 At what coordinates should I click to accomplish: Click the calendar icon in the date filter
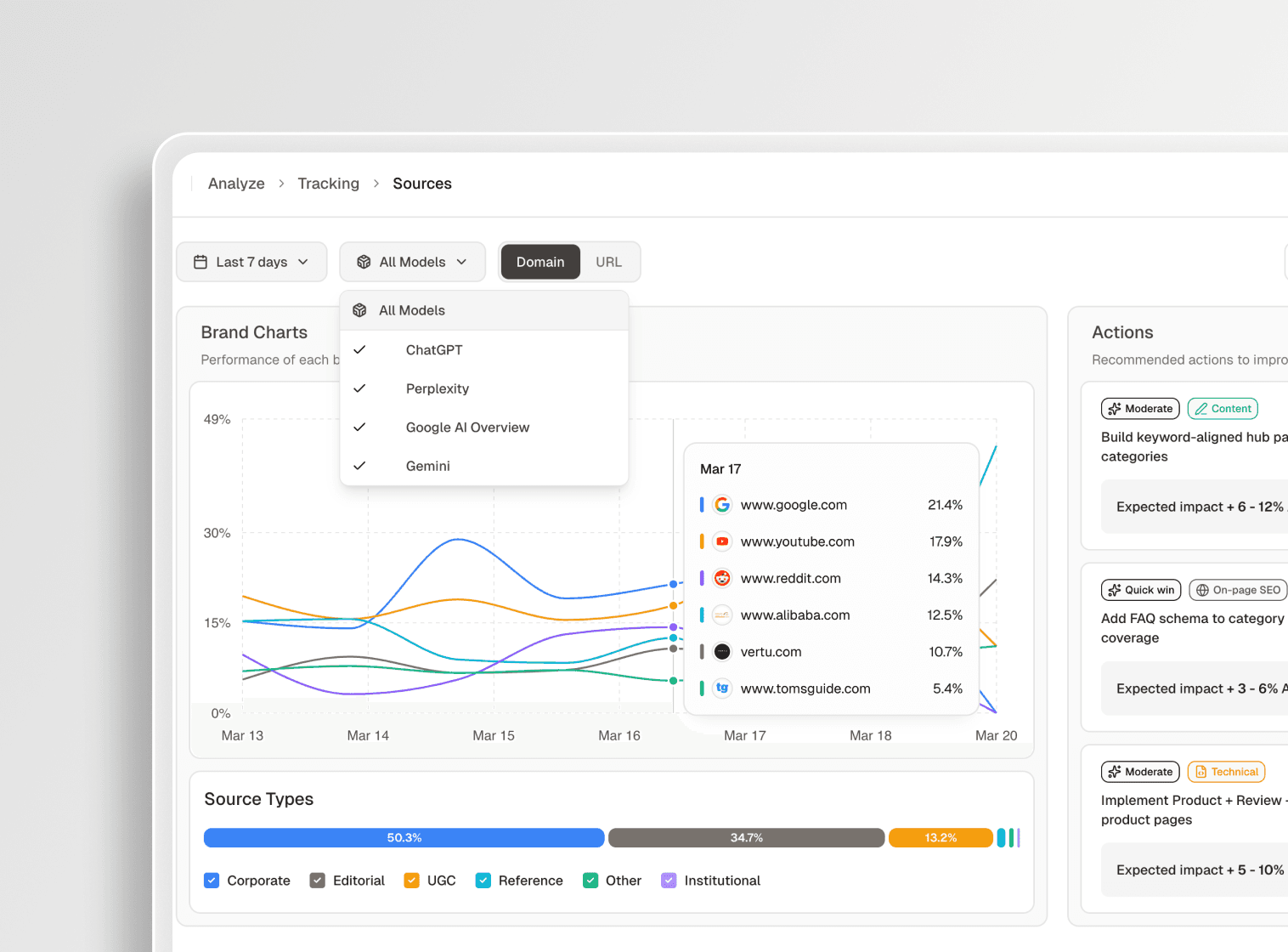click(x=201, y=262)
